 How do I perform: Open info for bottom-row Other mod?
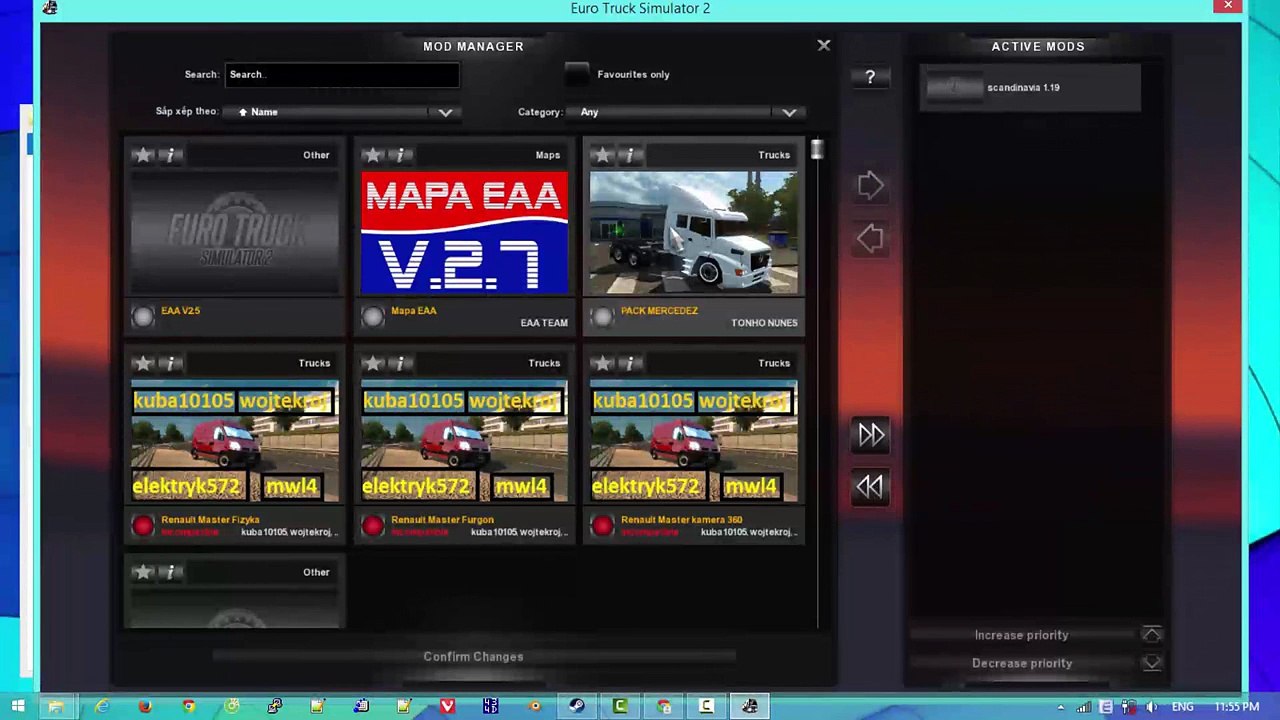[170, 572]
